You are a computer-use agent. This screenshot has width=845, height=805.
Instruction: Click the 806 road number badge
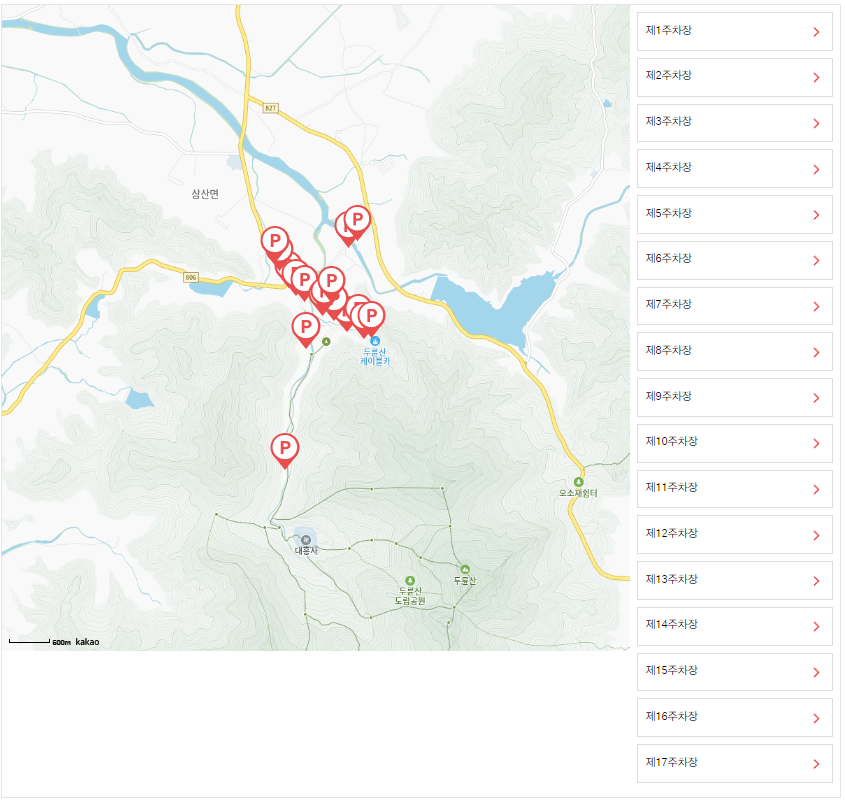coord(191,277)
